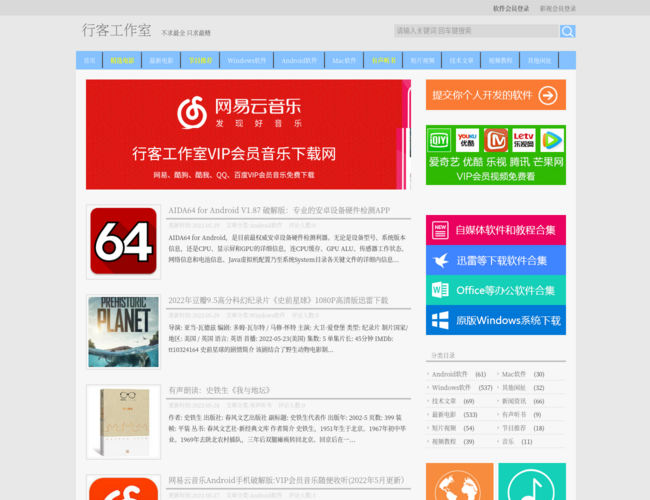Open 迅雷等下载软件合集 blue button
The image size is (650, 500).
tap(496, 260)
